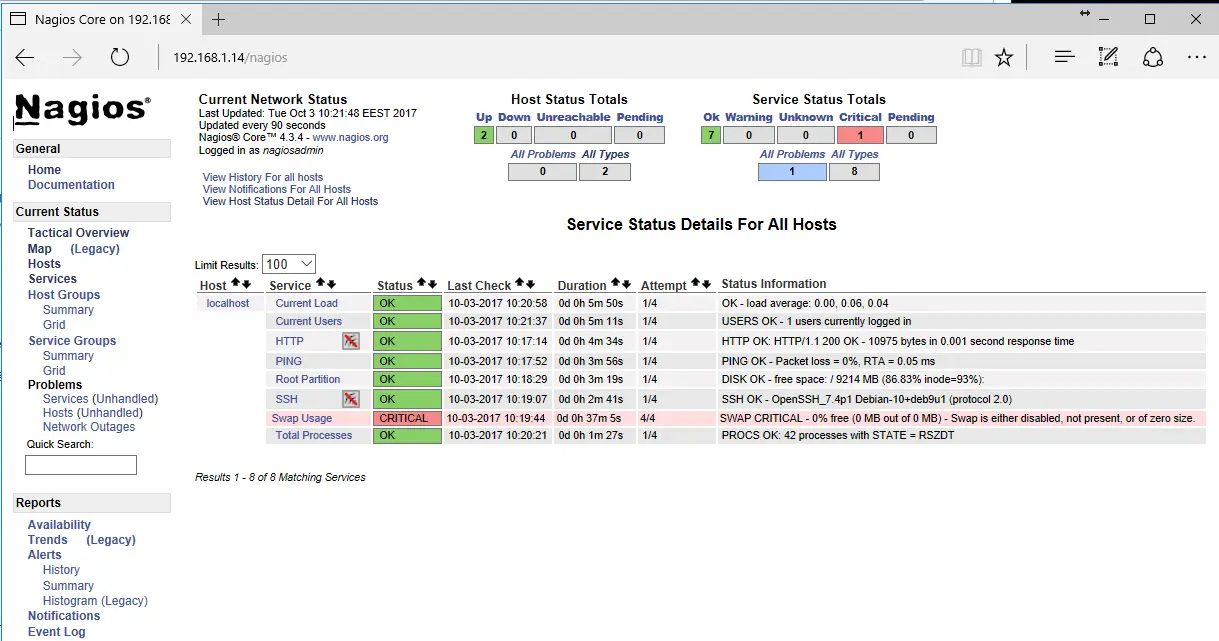Click the text 'SWAP CRITICAL - 0% free'
The image size is (1219, 641).
781,419
